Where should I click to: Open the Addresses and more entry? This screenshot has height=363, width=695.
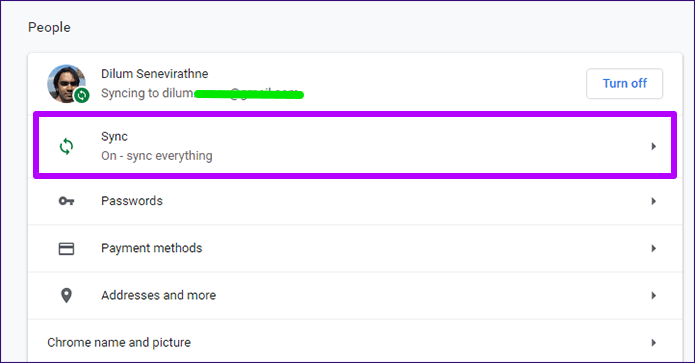tap(355, 296)
